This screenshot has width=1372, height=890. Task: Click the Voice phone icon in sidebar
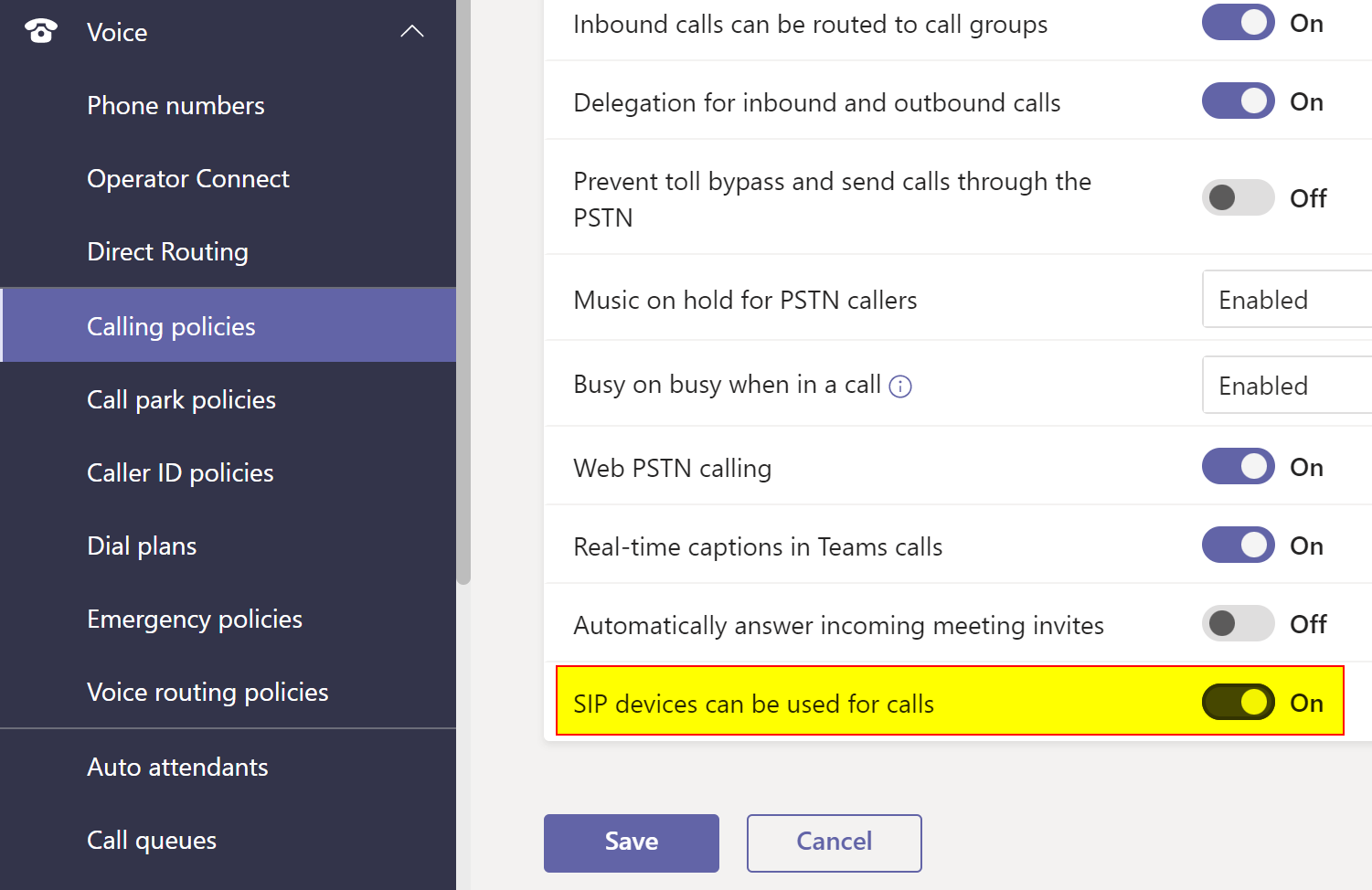pyautogui.click(x=40, y=32)
